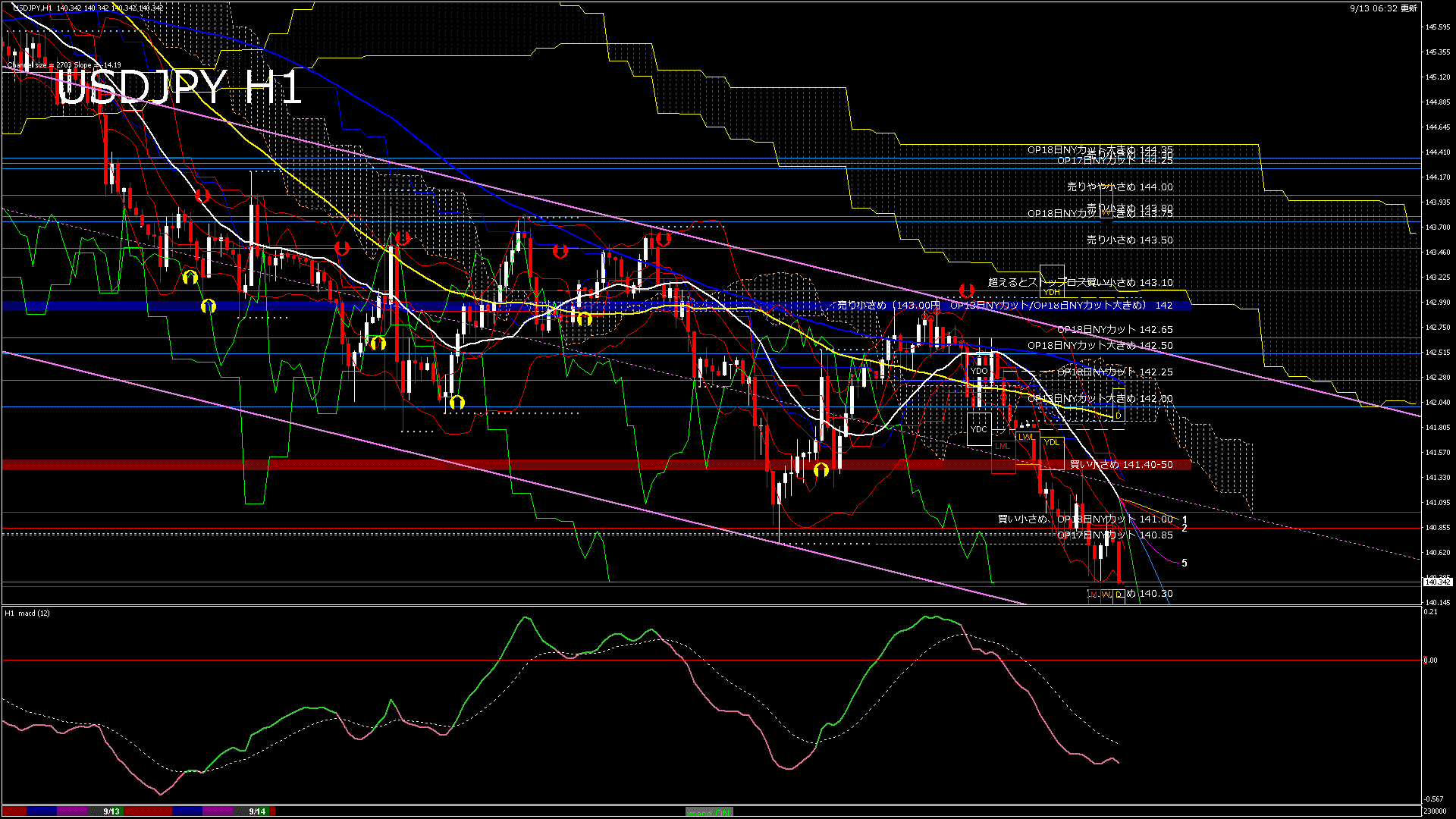Screen dimensions: 1456x819
Task: Click the '売り小さめ 143.50' level label
Action: coord(1129,240)
